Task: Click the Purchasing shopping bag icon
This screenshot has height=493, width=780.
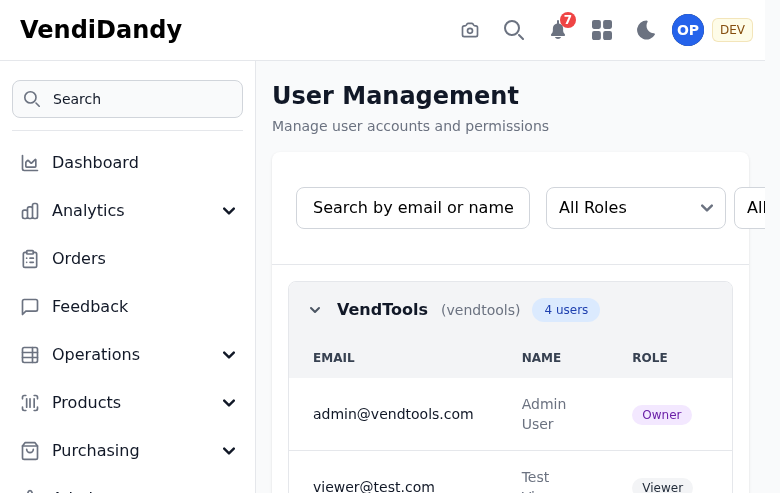Action: pos(30,451)
